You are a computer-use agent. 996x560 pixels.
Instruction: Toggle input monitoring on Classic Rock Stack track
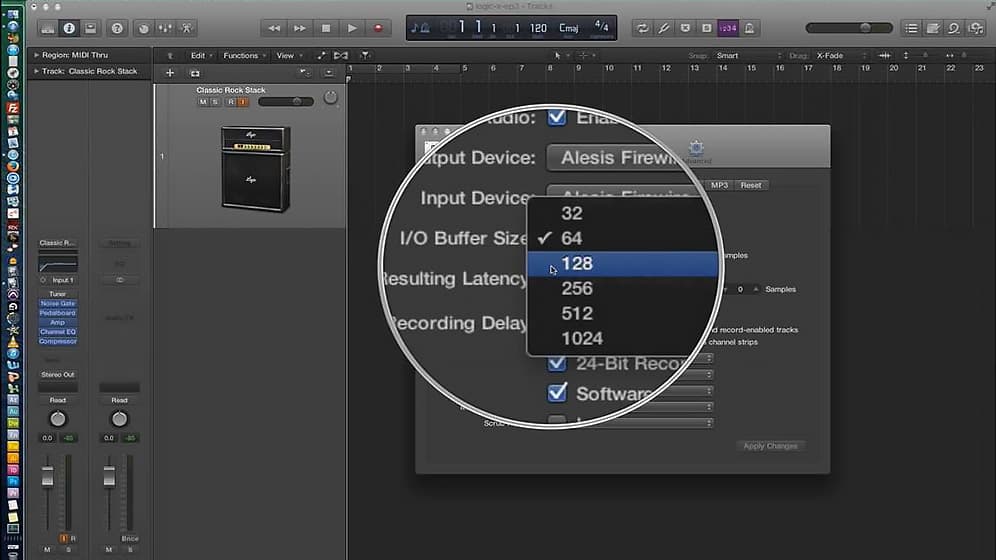pos(243,102)
